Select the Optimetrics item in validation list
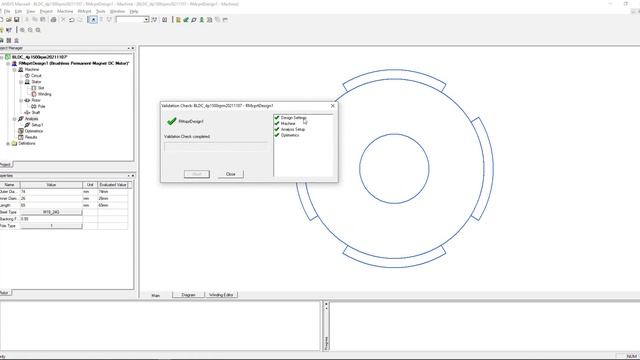 (290, 135)
